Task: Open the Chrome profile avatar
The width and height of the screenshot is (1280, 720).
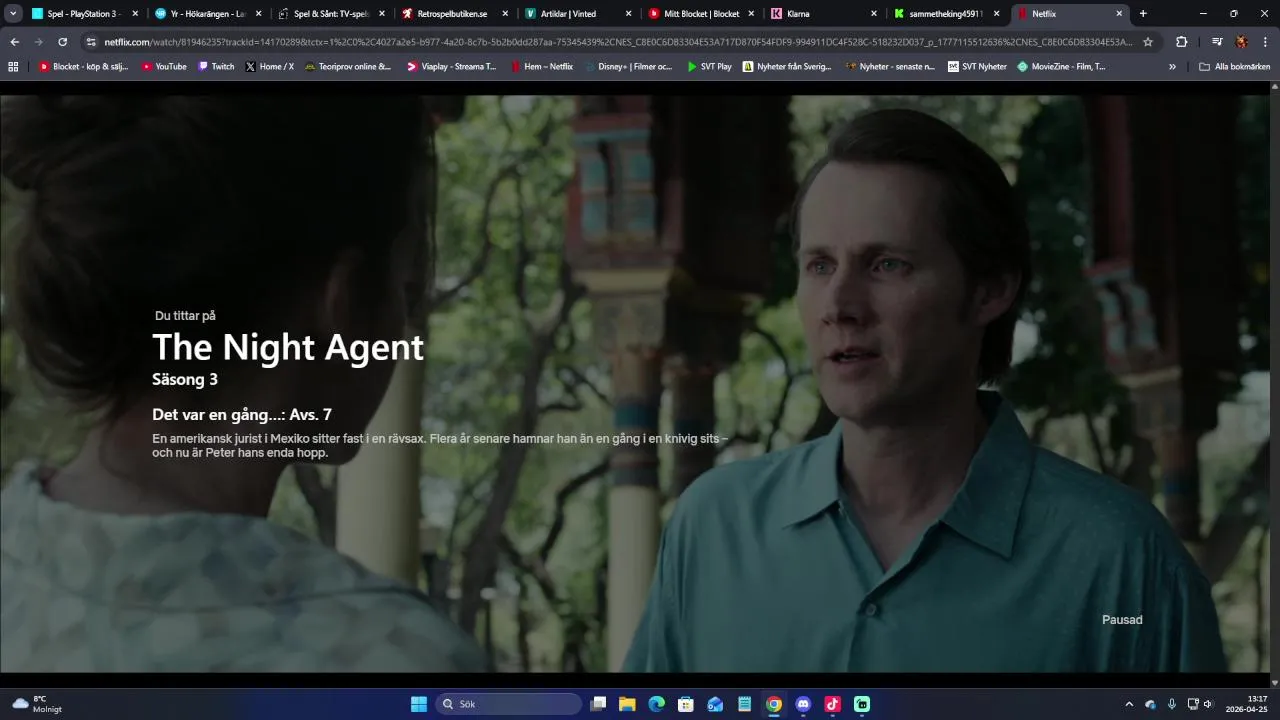Action: coord(1241,42)
